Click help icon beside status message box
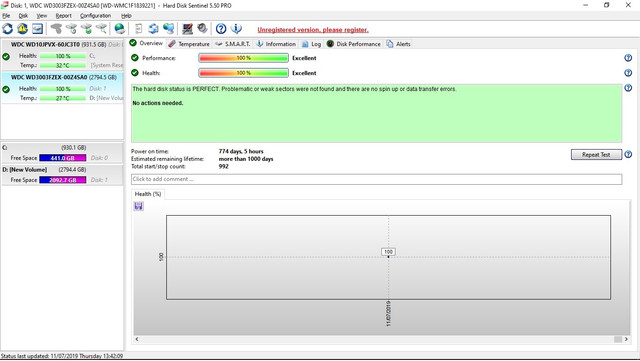This screenshot has width=640, height=361. (x=628, y=88)
